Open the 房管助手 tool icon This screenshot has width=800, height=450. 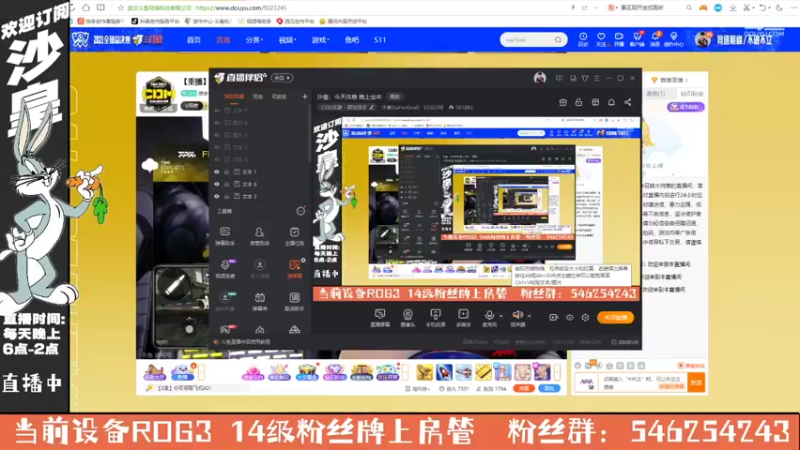[x=259, y=236]
